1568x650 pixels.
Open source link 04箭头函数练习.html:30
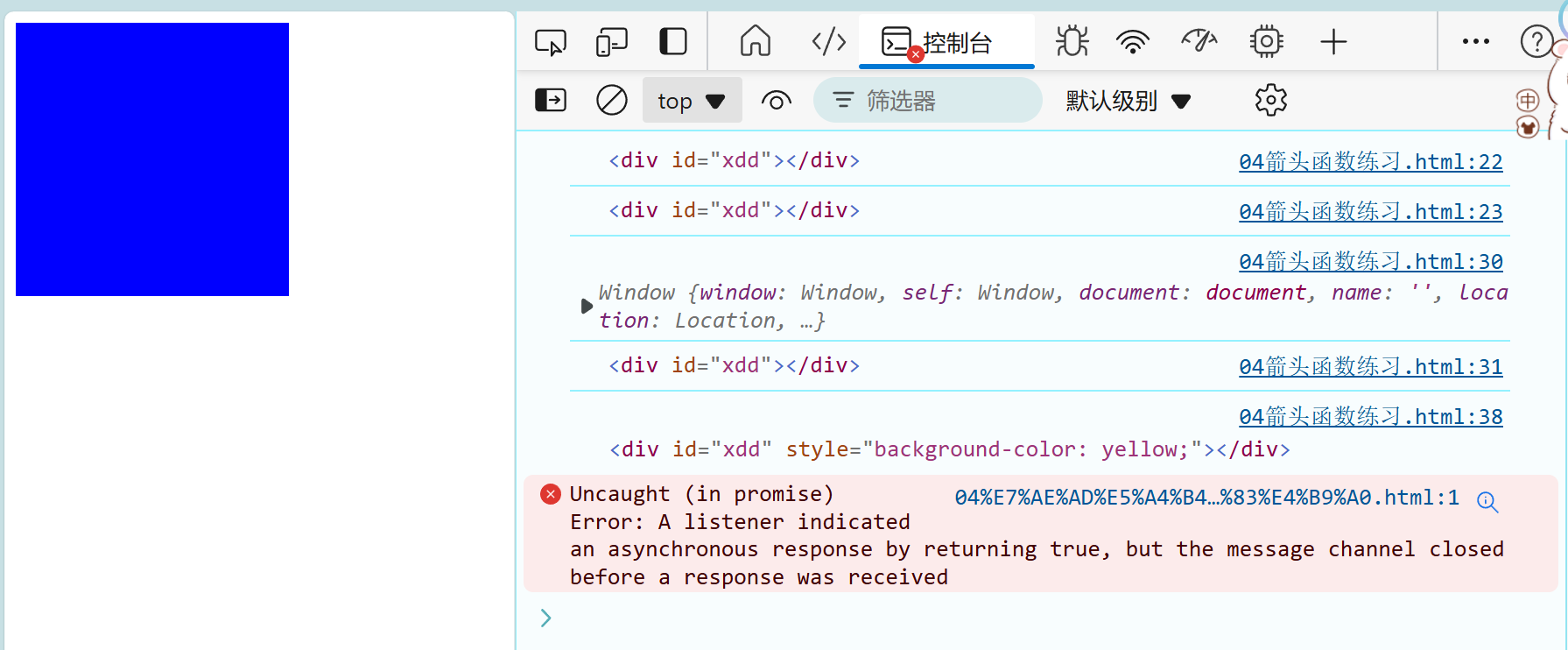click(1371, 262)
